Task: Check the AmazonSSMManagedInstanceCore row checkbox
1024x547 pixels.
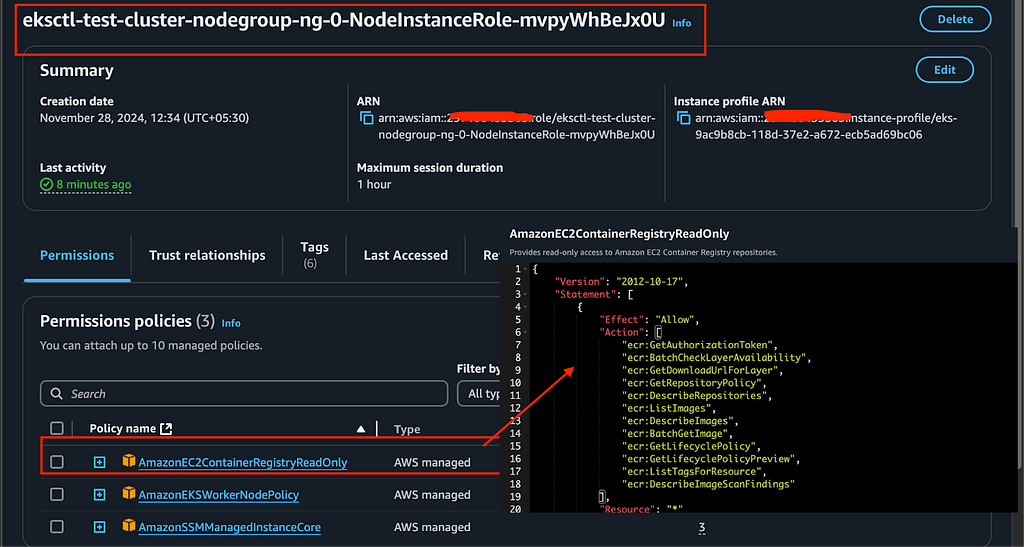Action: click(x=57, y=527)
